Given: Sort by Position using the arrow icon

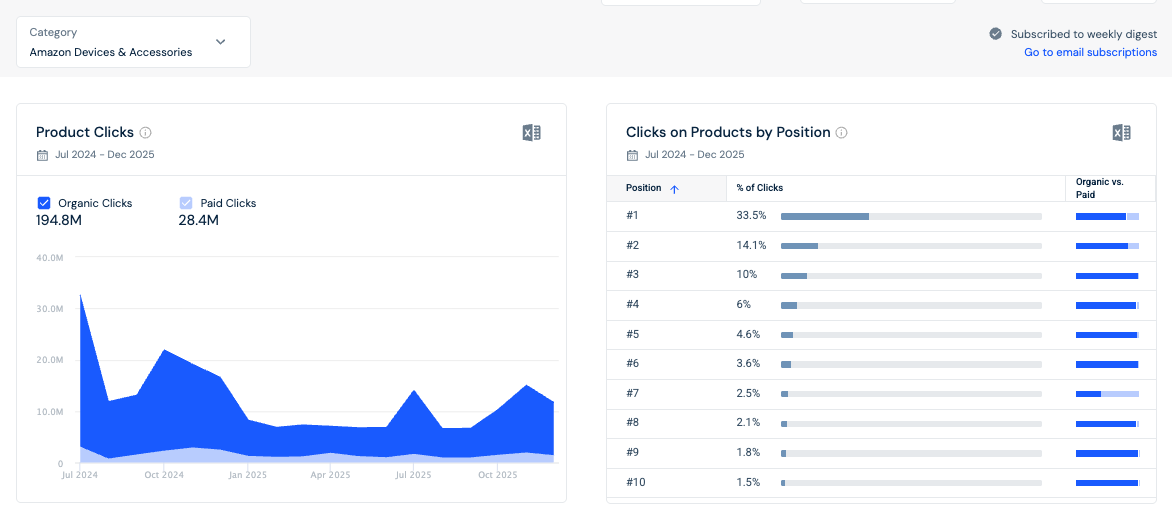Looking at the screenshot, I should coord(674,189).
